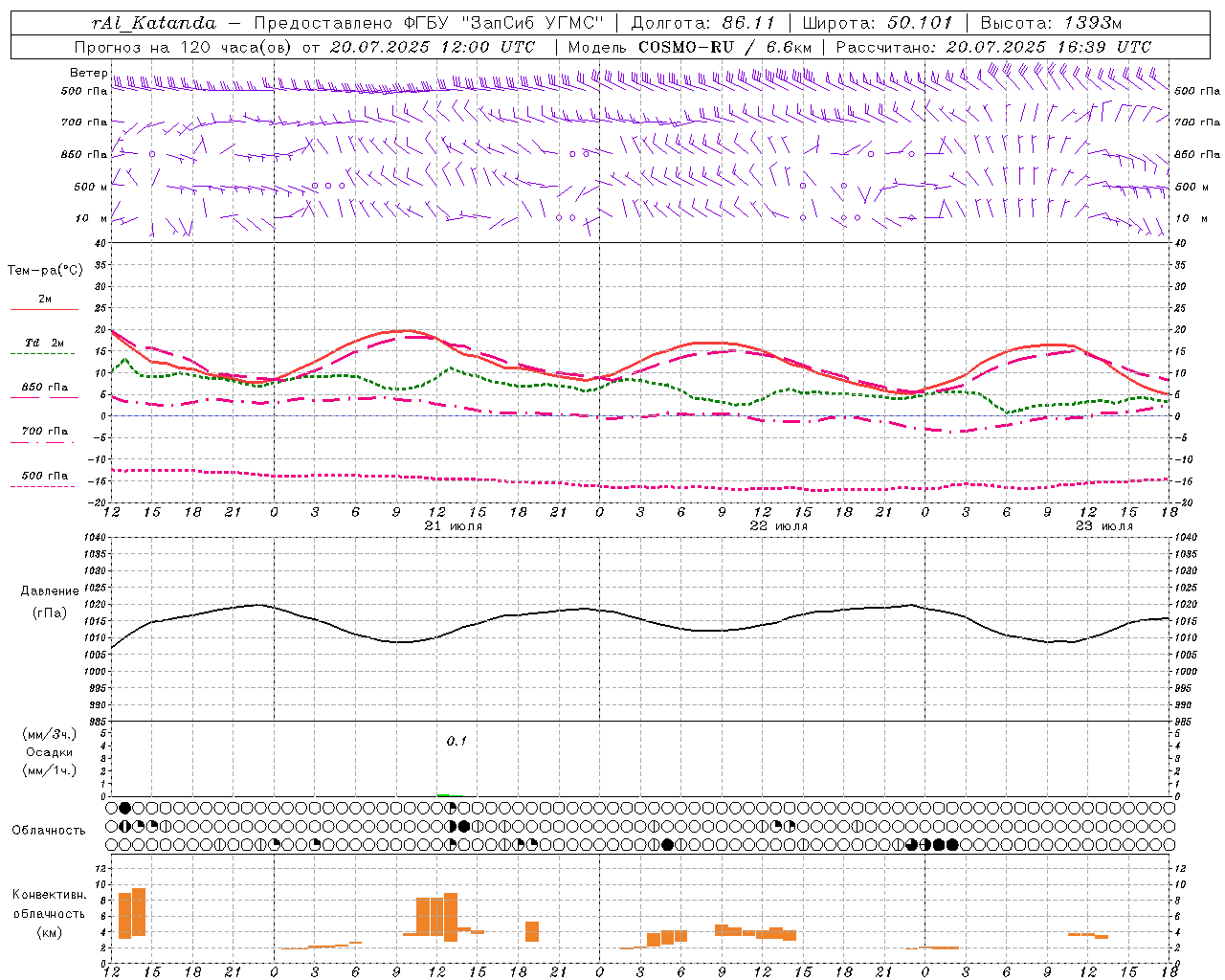Image resolution: width=1225 pixels, height=980 pixels.
Task: Click the (мм/3ч.) precipitation unit label
Action: tap(50, 734)
